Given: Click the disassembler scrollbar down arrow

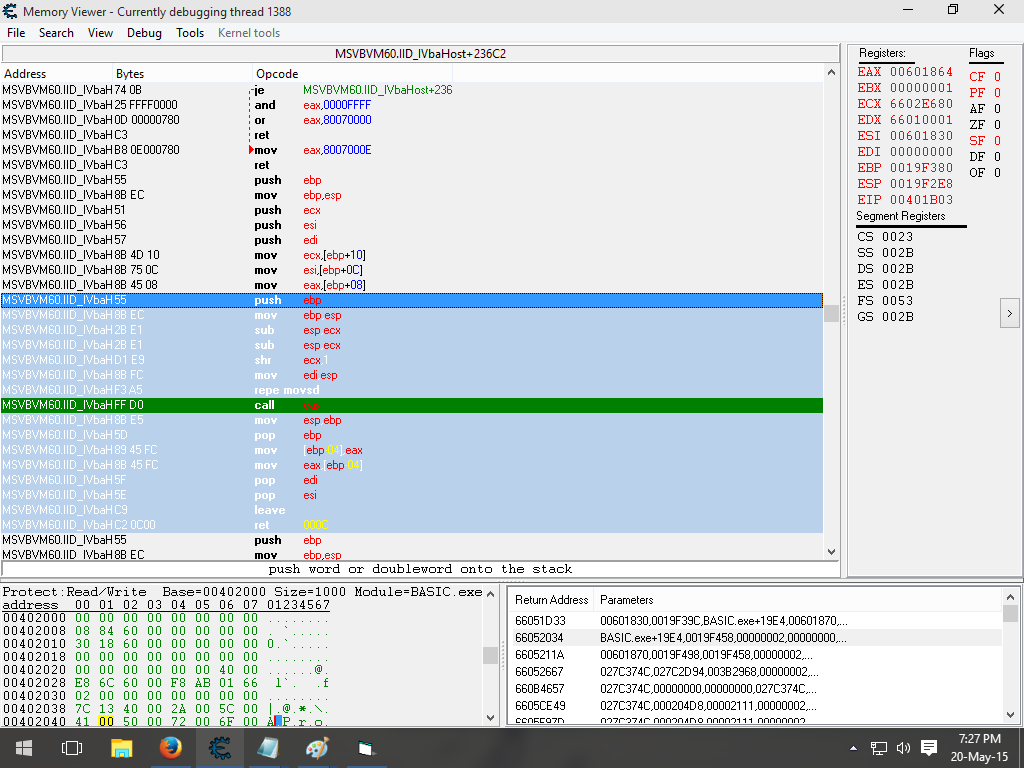Looking at the screenshot, I should 830,552.
